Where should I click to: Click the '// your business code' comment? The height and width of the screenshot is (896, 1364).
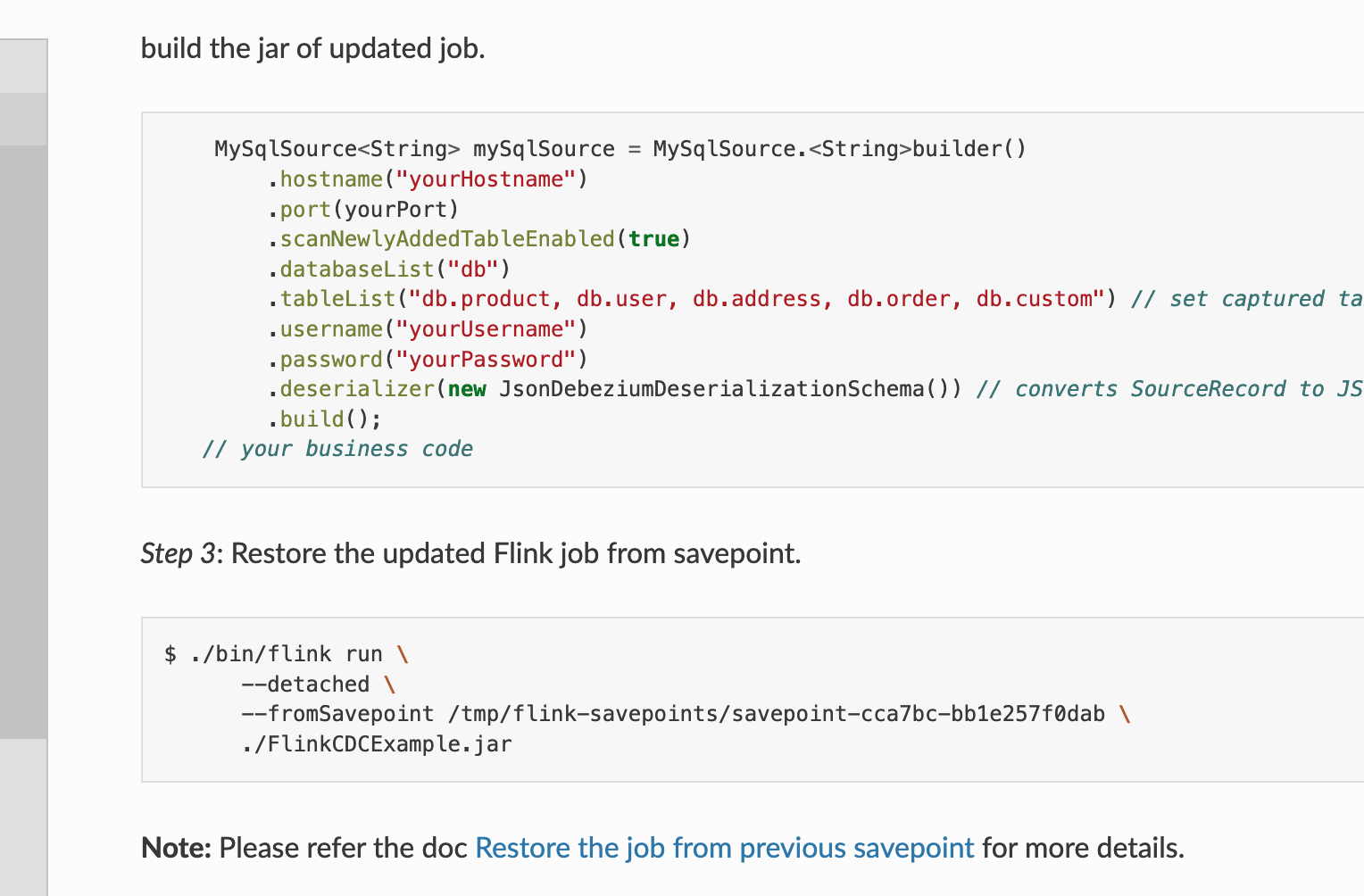(x=337, y=449)
